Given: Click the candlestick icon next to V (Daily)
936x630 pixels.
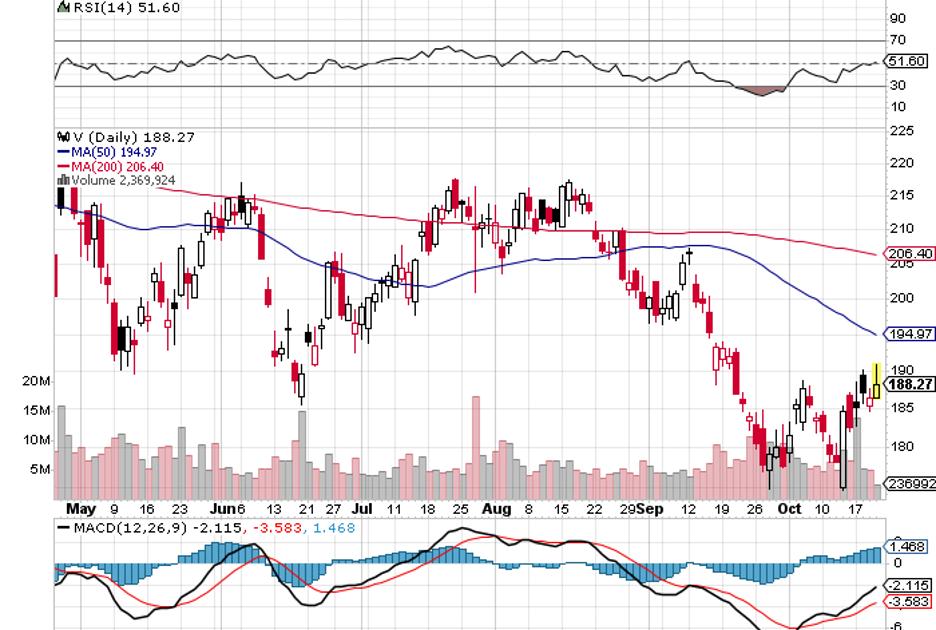Looking at the screenshot, I should 63,137.
